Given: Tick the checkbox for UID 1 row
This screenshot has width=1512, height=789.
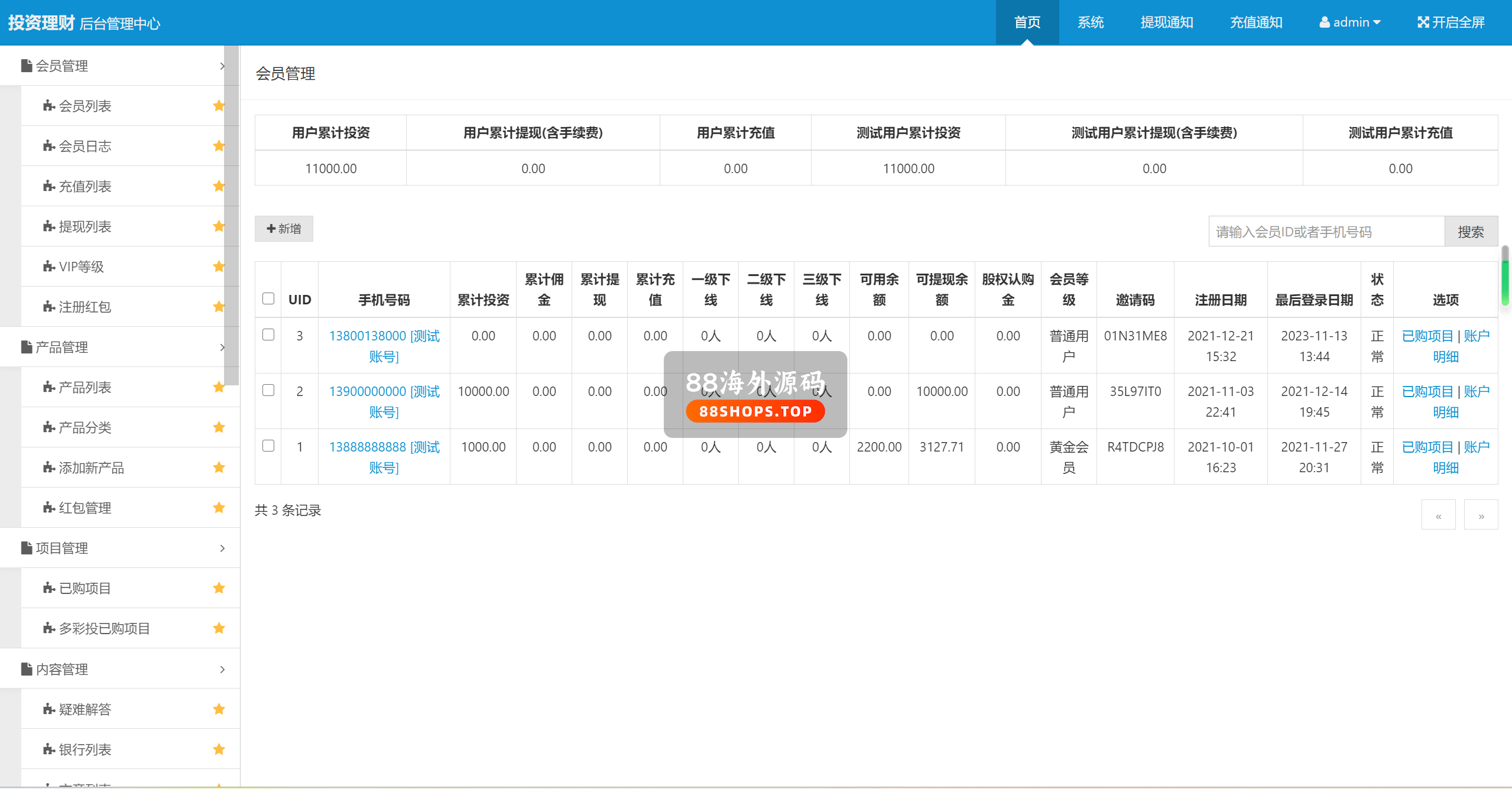Looking at the screenshot, I should coord(268,446).
